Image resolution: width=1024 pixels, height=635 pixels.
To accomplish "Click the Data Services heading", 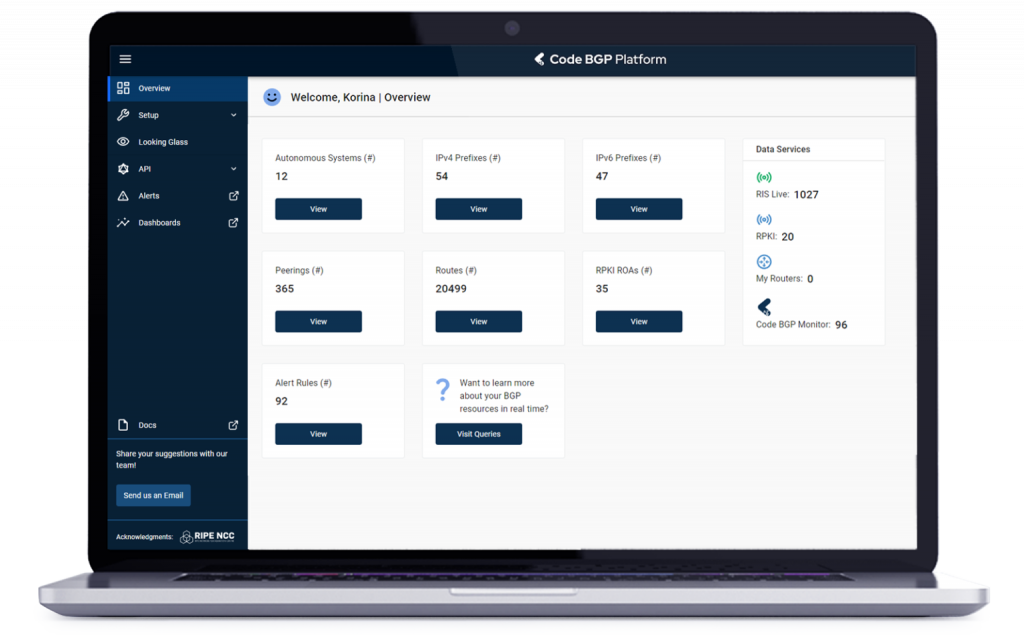I will 783,149.
